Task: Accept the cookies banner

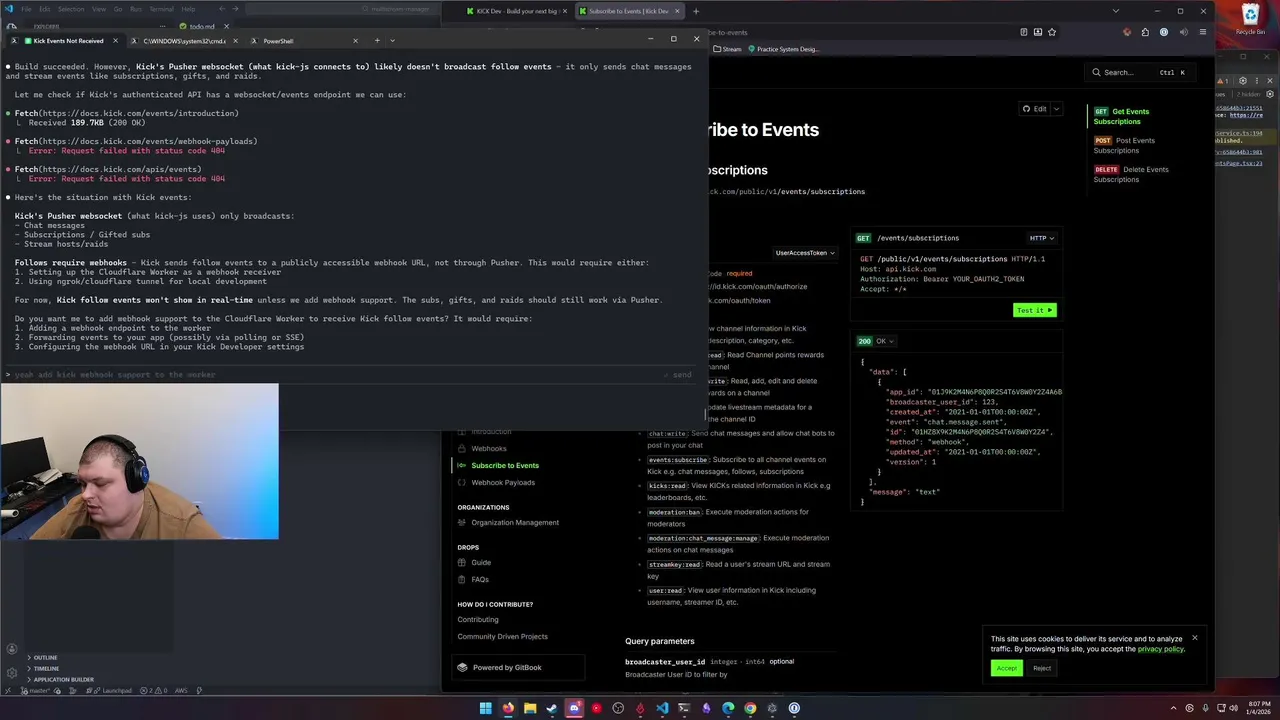Action: coord(1007,668)
